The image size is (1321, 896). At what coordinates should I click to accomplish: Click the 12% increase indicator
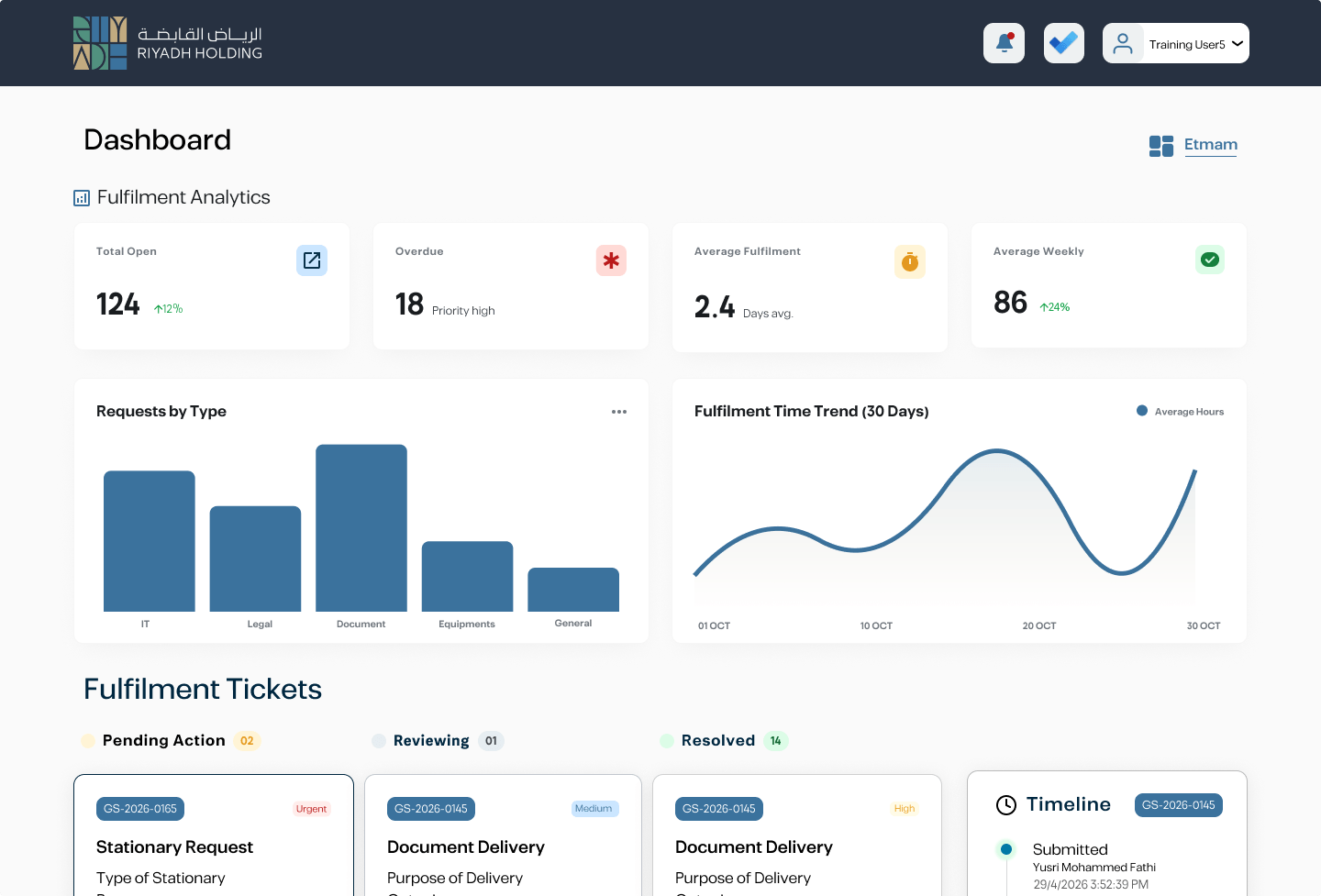tap(169, 309)
